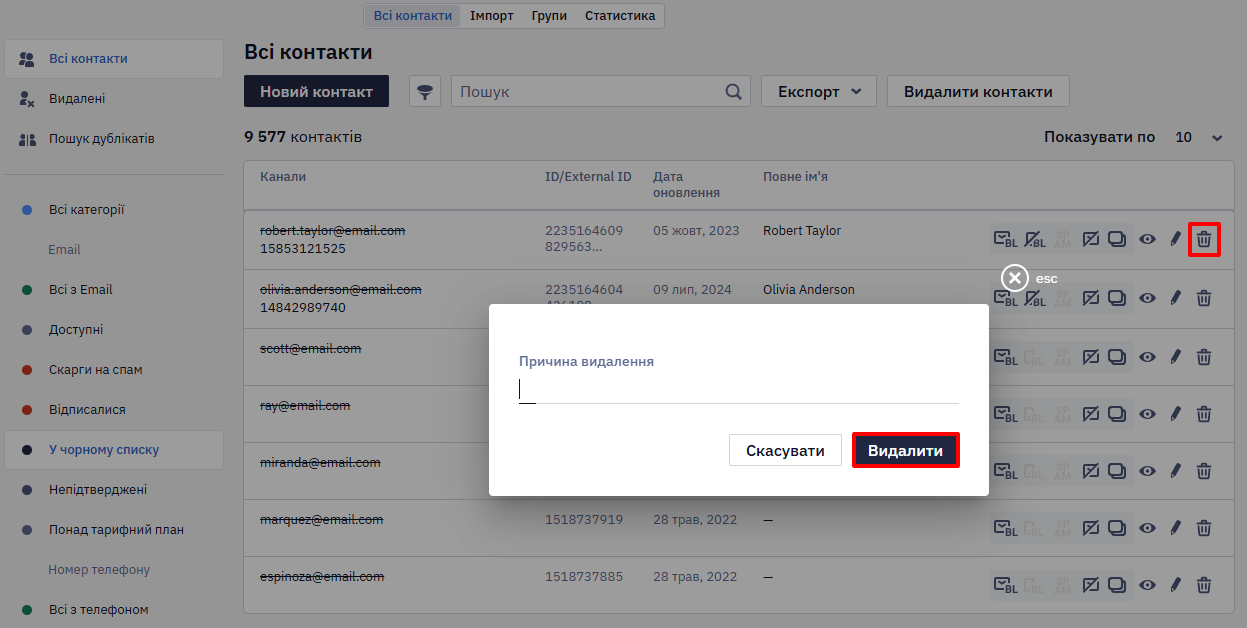Click pencil icon in ray@email.com row

tap(1176, 413)
